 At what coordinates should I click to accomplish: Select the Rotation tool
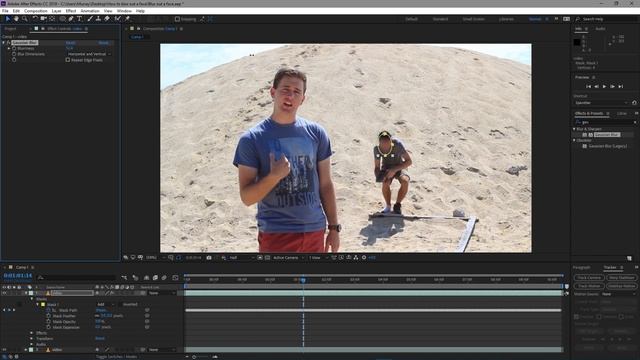[35, 19]
